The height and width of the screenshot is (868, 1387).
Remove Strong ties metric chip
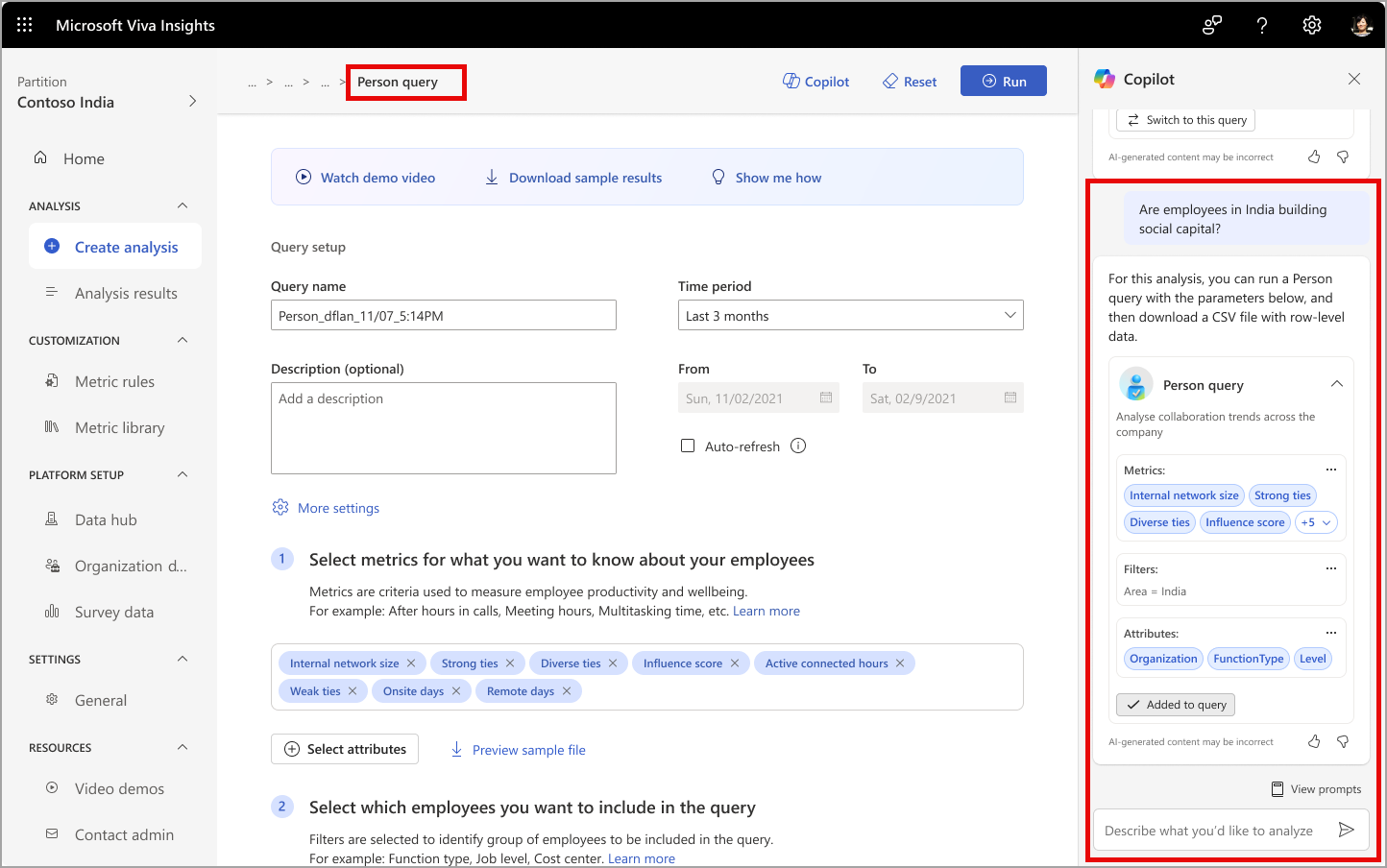pos(510,663)
